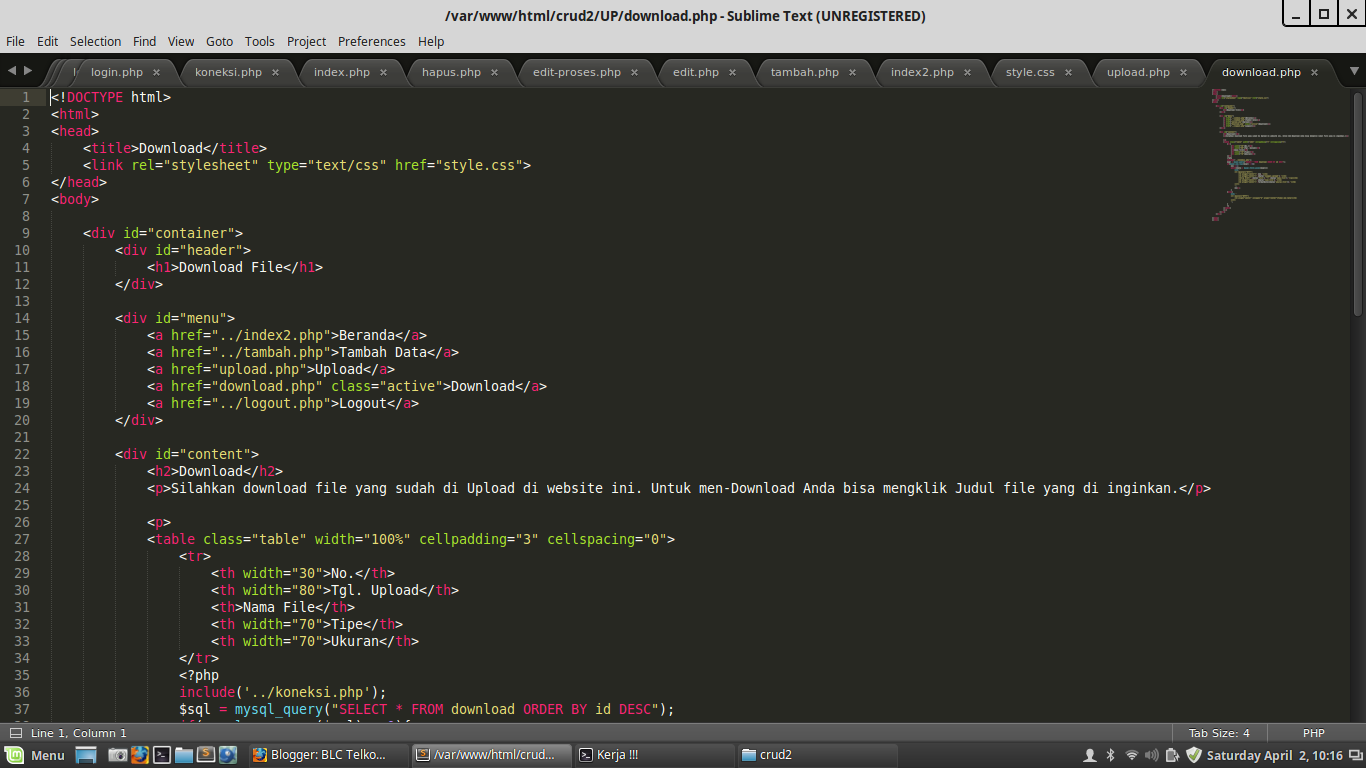The image size is (1366, 768).
Task: Close the login.php tab
Action: [x=157, y=72]
